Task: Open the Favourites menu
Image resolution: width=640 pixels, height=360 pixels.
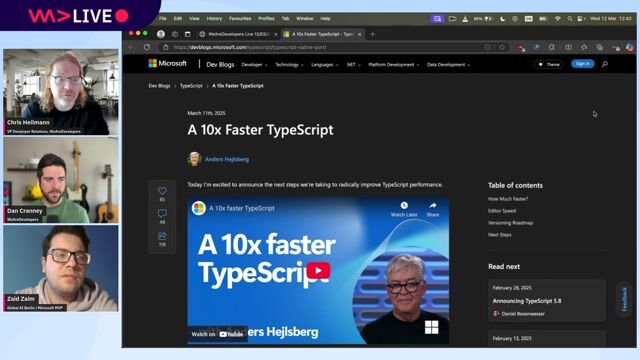Action: coord(240,19)
